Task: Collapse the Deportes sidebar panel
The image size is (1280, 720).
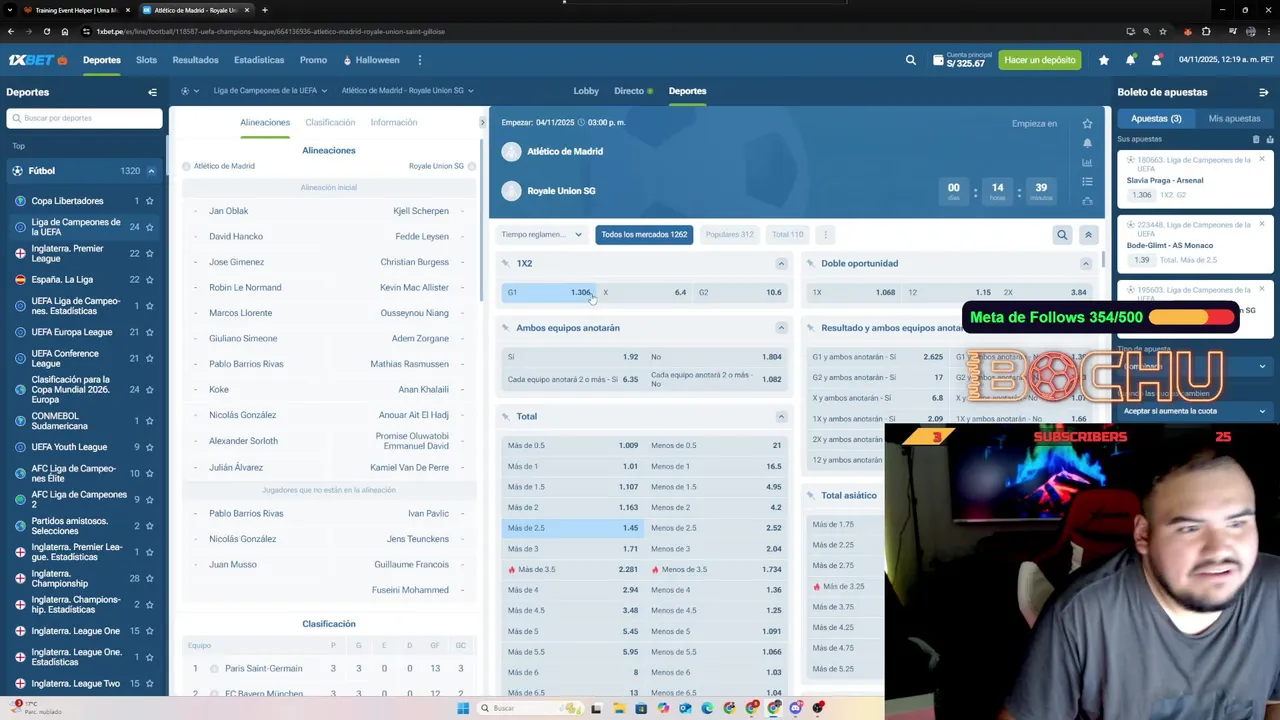Action: (152, 92)
